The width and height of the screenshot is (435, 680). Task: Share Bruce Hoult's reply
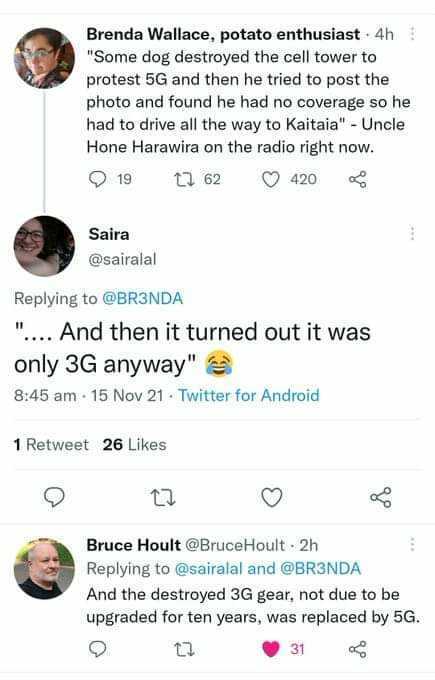tap(358, 649)
